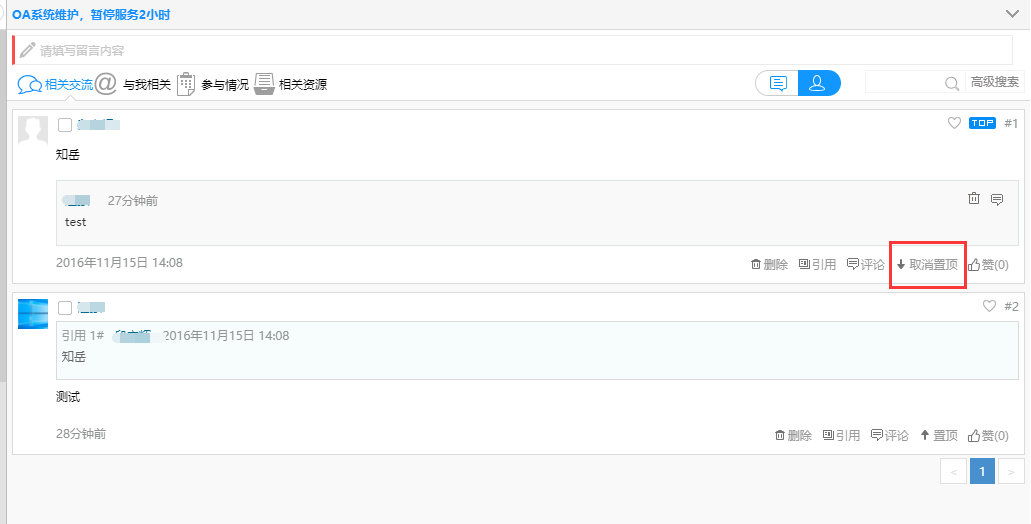
Task: Click the heart favorite icon on post #2
Action: point(990,306)
